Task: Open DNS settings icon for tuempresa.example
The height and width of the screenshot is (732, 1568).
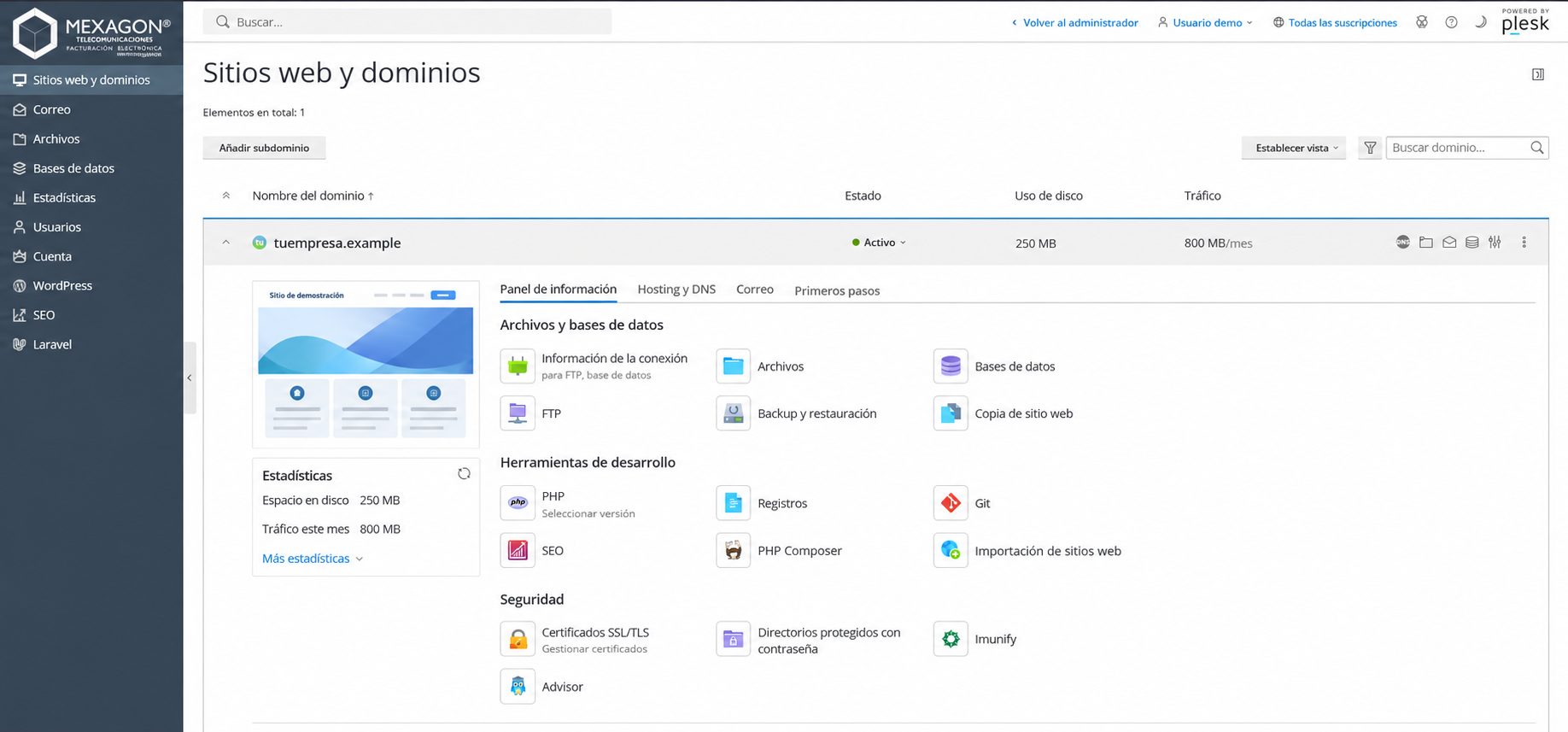Action: [x=1403, y=243]
